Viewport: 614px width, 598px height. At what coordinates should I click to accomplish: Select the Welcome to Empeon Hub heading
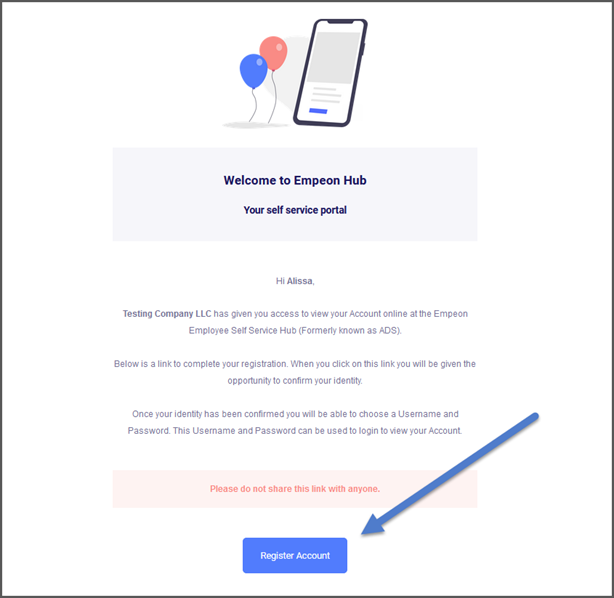295,180
